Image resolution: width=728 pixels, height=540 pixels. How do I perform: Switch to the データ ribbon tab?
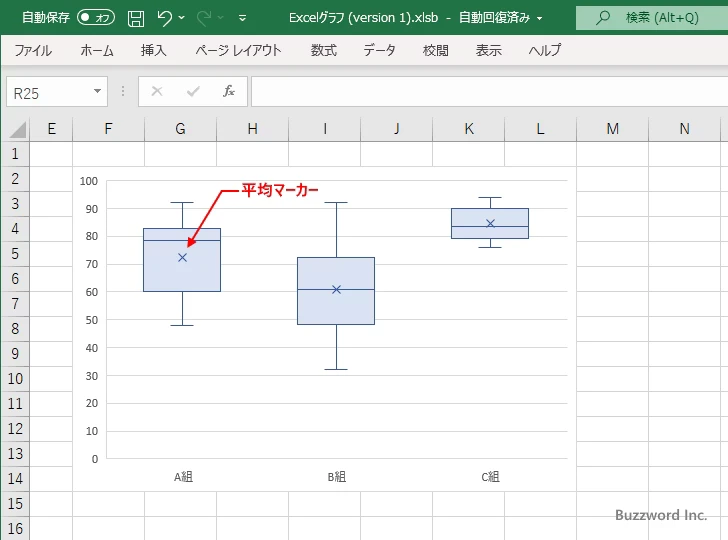point(379,50)
